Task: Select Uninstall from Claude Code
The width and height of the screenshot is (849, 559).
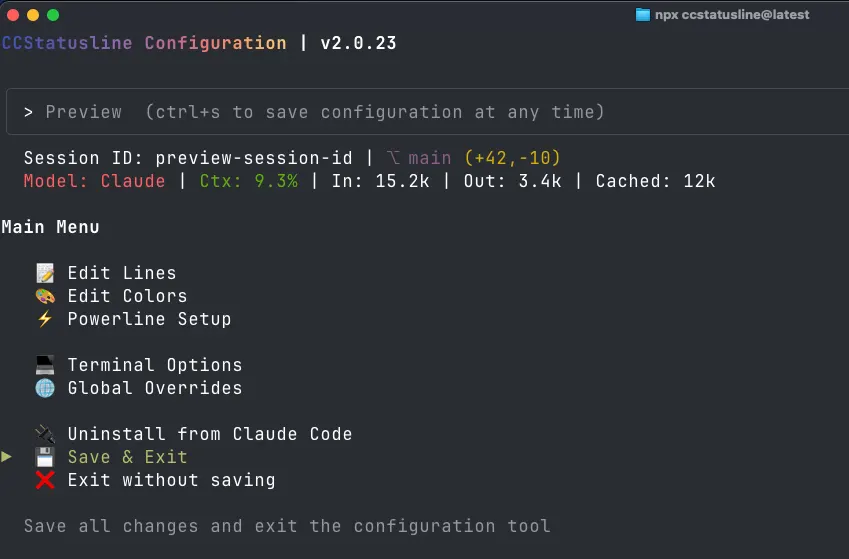Action: pos(210,434)
